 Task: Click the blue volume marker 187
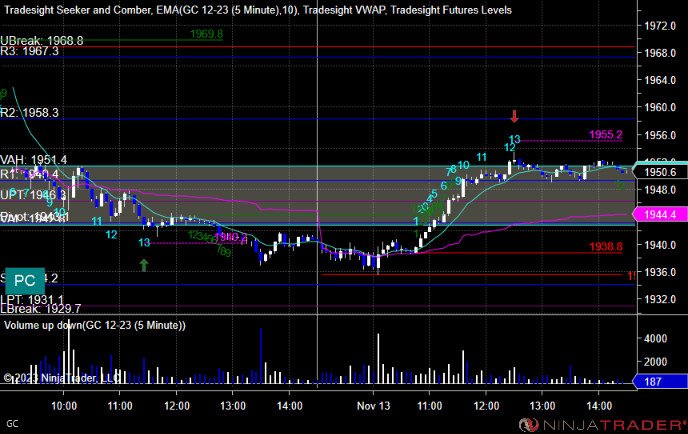660,382
